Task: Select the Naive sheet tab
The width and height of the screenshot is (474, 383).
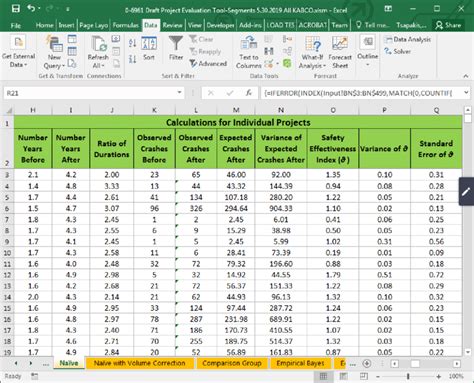Action: [x=69, y=363]
